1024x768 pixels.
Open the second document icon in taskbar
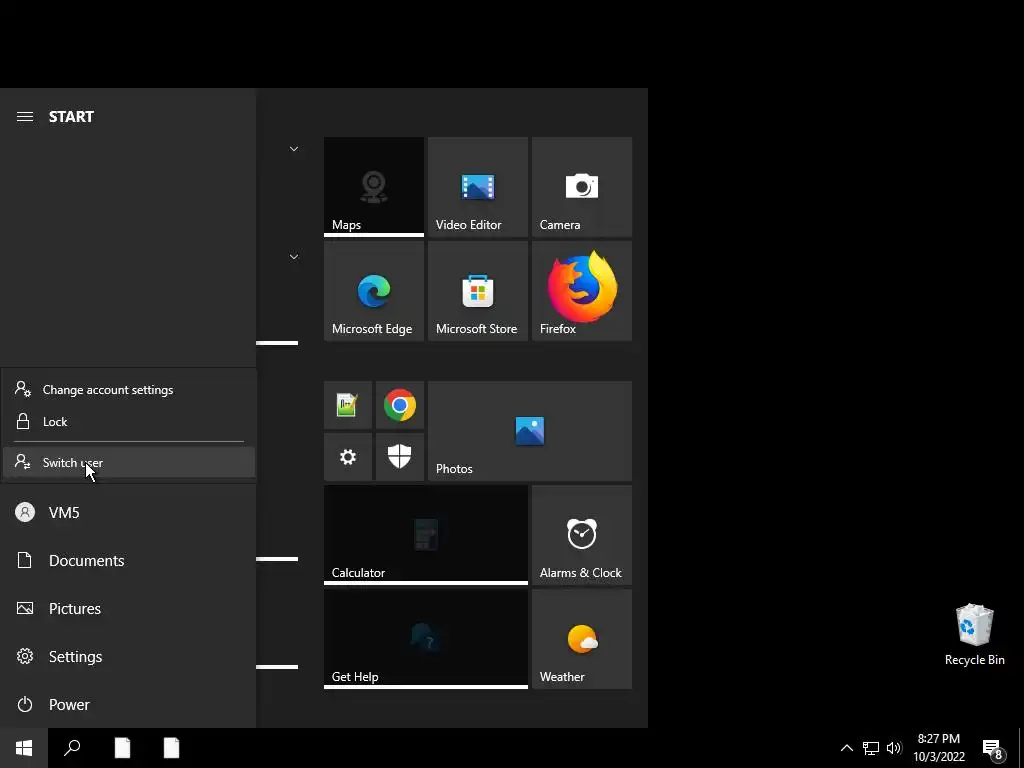171,748
